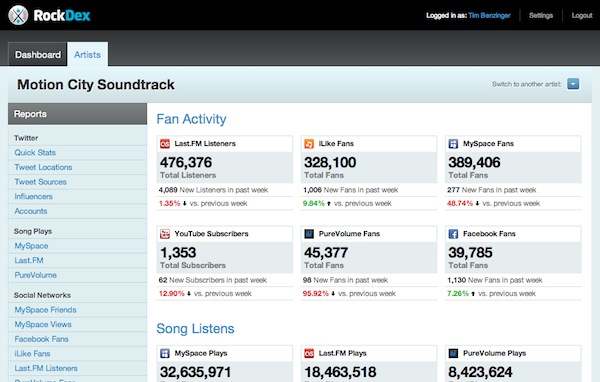Viewport: 600px width, 382px height.
Task: Click the MySpace Fans icon
Action: pyautogui.click(x=453, y=144)
